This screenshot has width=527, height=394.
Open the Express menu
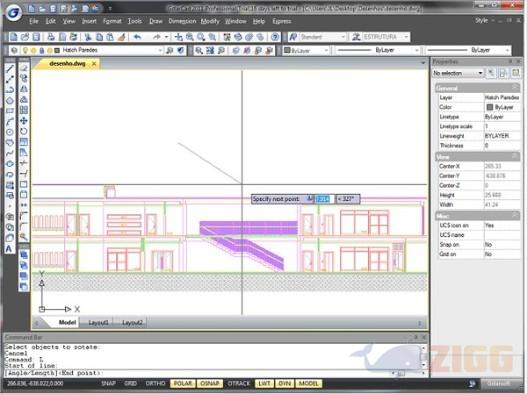pyautogui.click(x=282, y=21)
